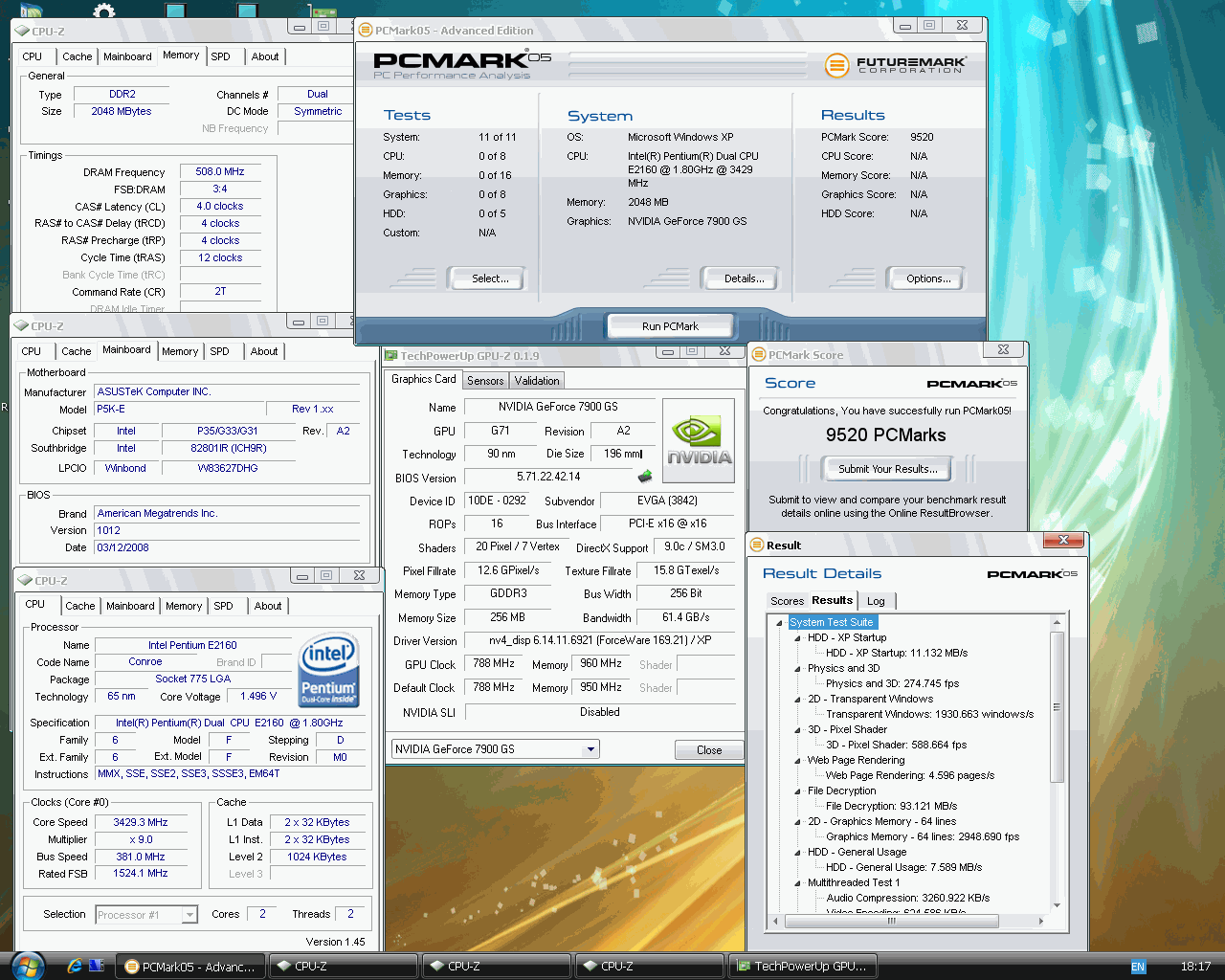This screenshot has height=980, width=1225.
Task: Click the taskbar clock showing 18:17
Action: point(1195,967)
